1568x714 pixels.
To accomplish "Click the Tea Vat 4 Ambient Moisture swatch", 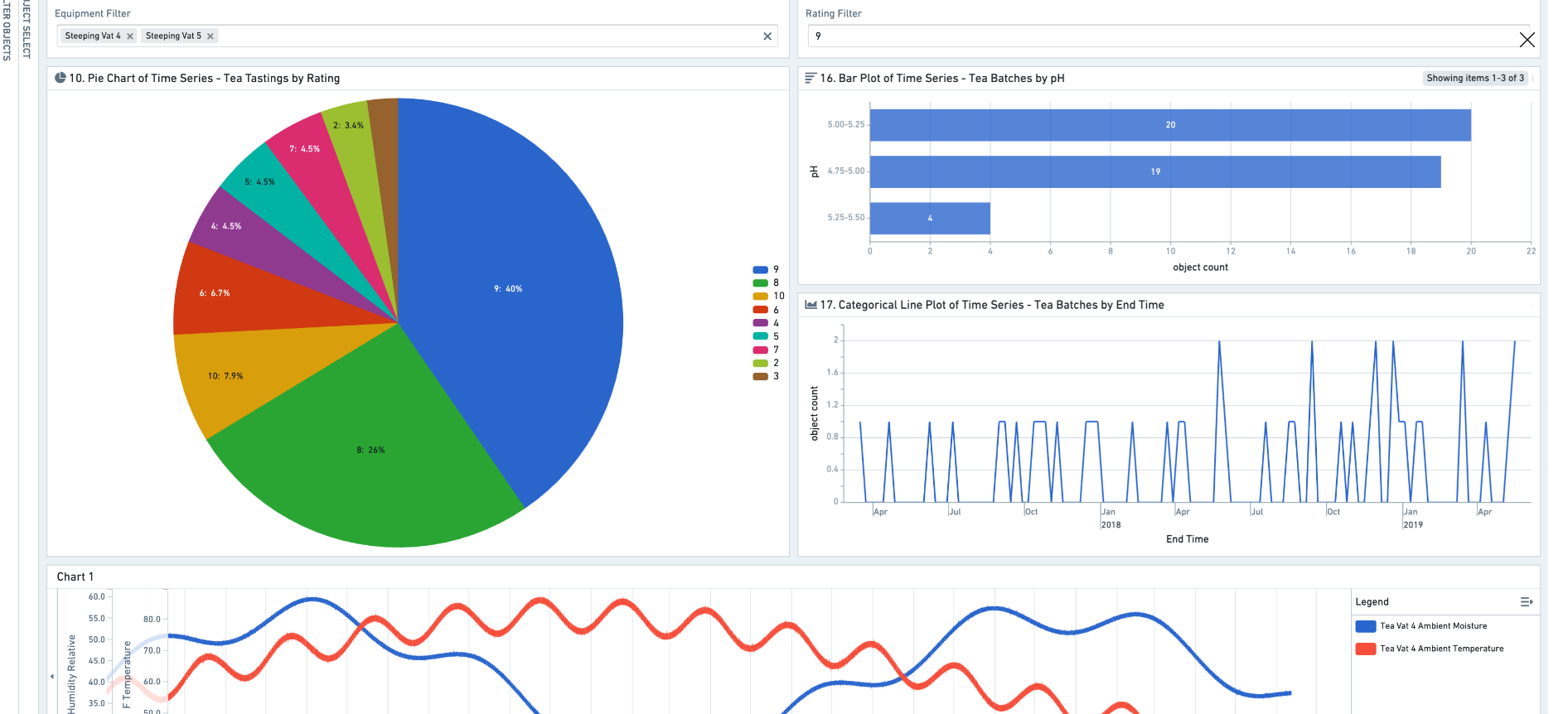I will pos(1365,626).
